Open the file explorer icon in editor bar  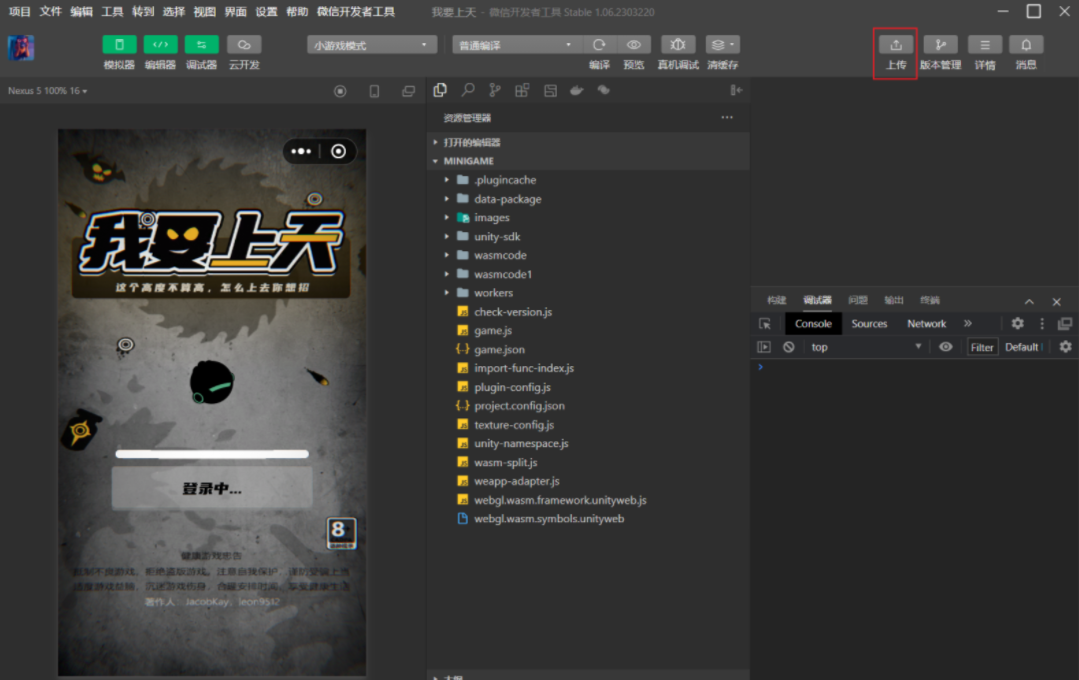(x=440, y=90)
